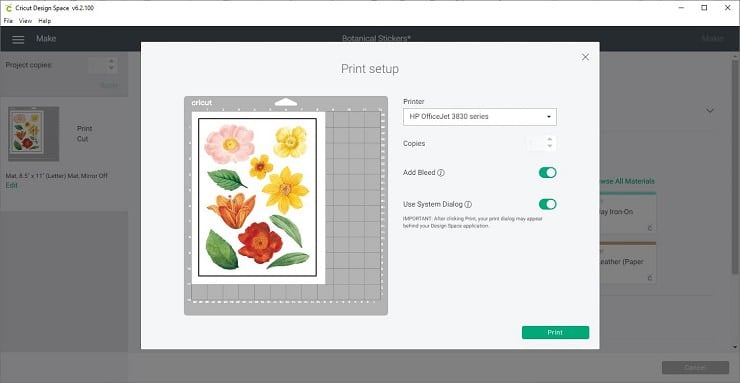740x383 pixels.
Task: Click the Make button in the header
Action: tap(713, 39)
